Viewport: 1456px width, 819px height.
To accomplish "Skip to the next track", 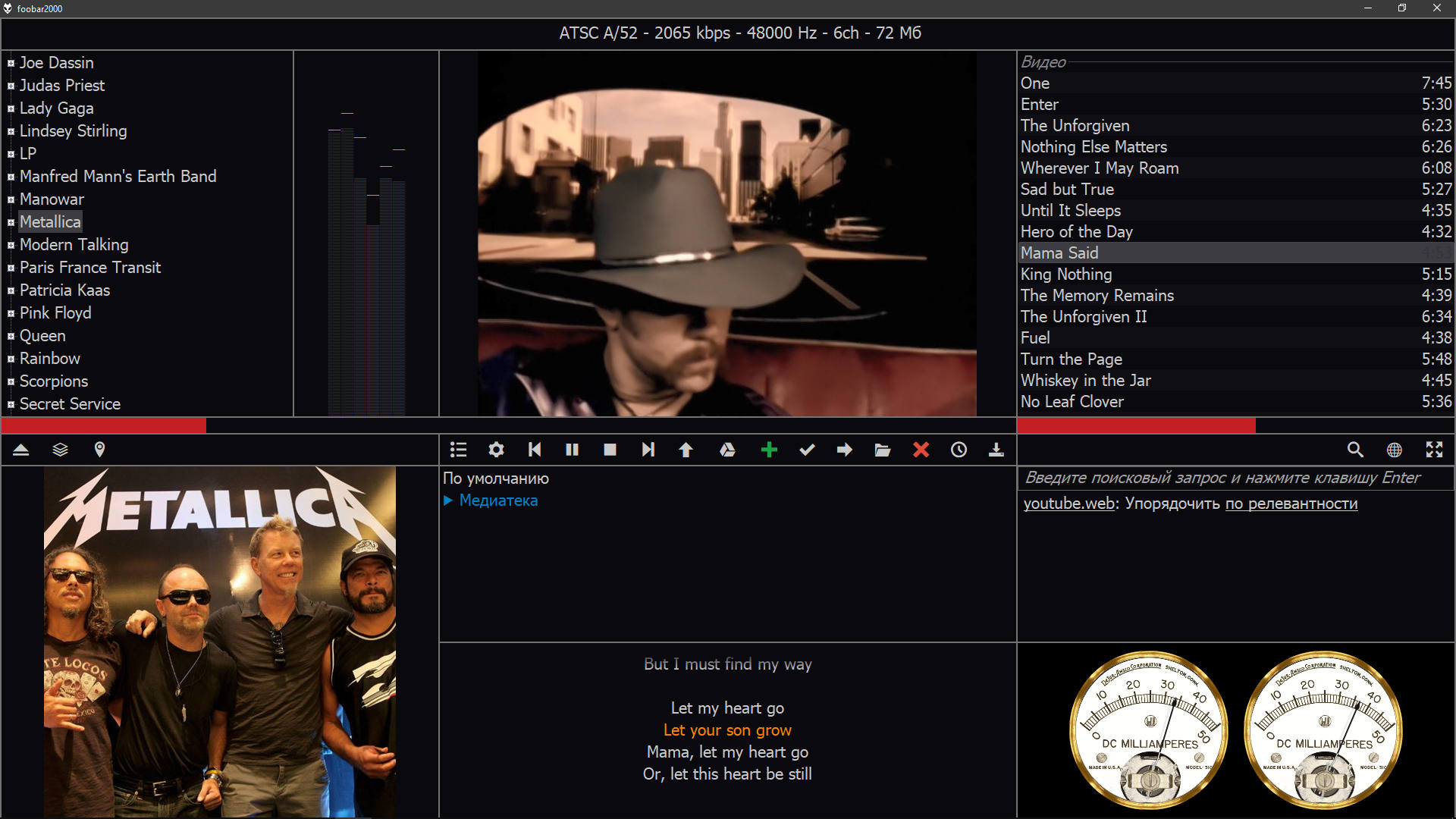I will (648, 450).
